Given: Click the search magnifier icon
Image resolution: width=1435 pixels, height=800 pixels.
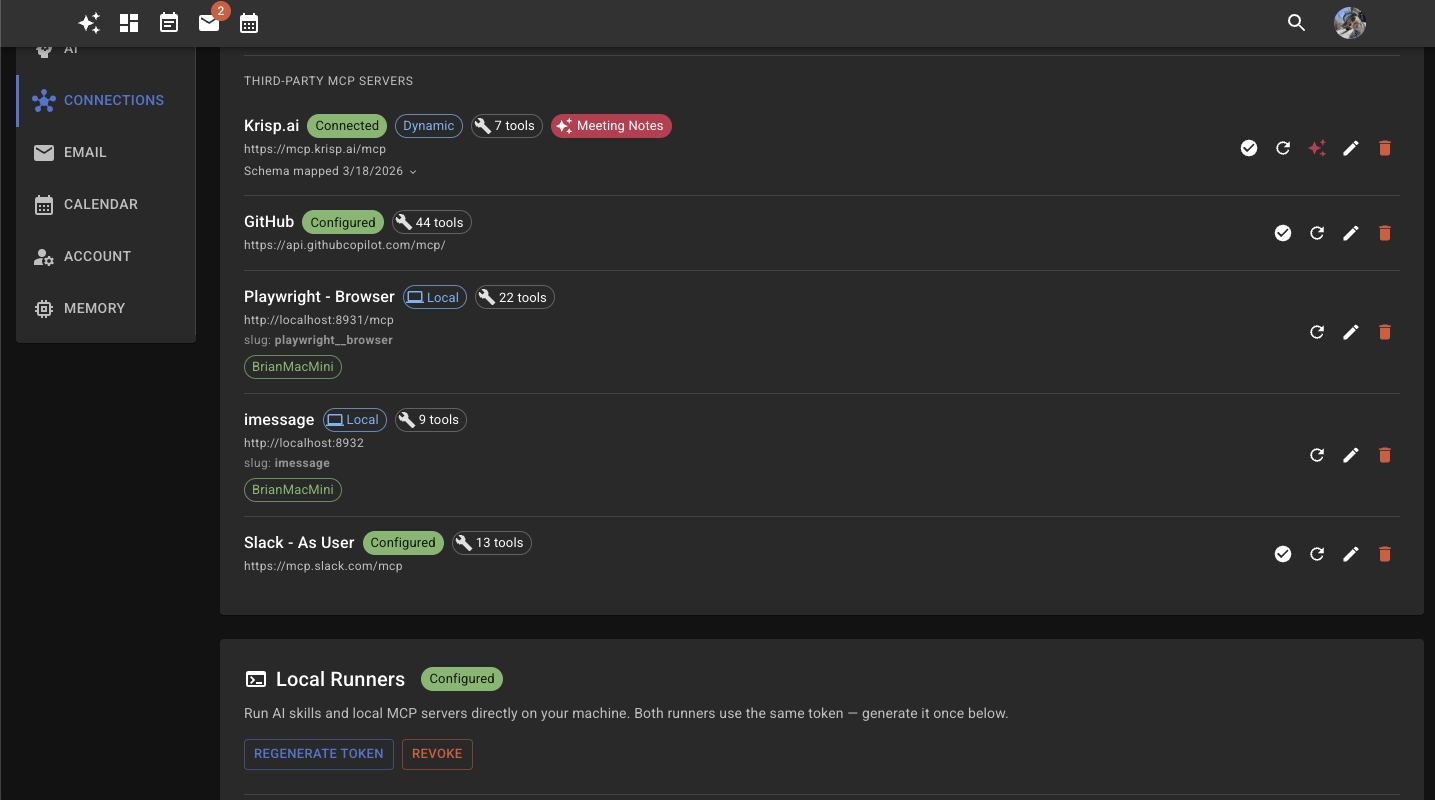Looking at the screenshot, I should coord(1297,23).
